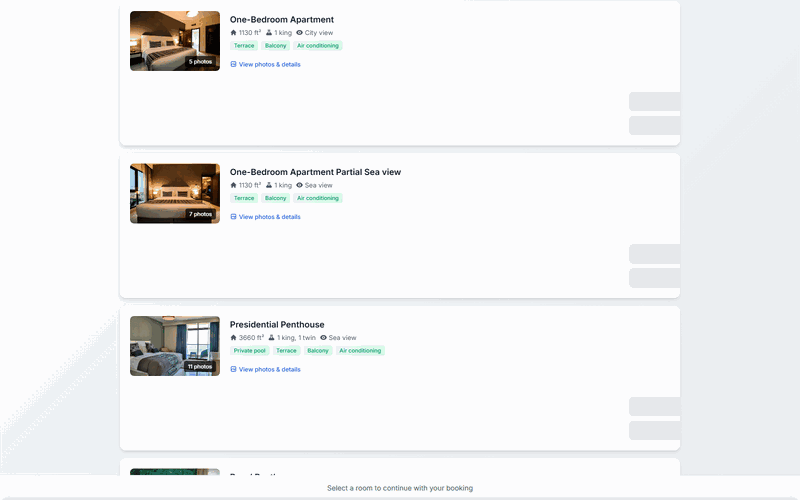Click the 3660 ft² size text
The width and height of the screenshot is (800, 500).
coord(252,338)
